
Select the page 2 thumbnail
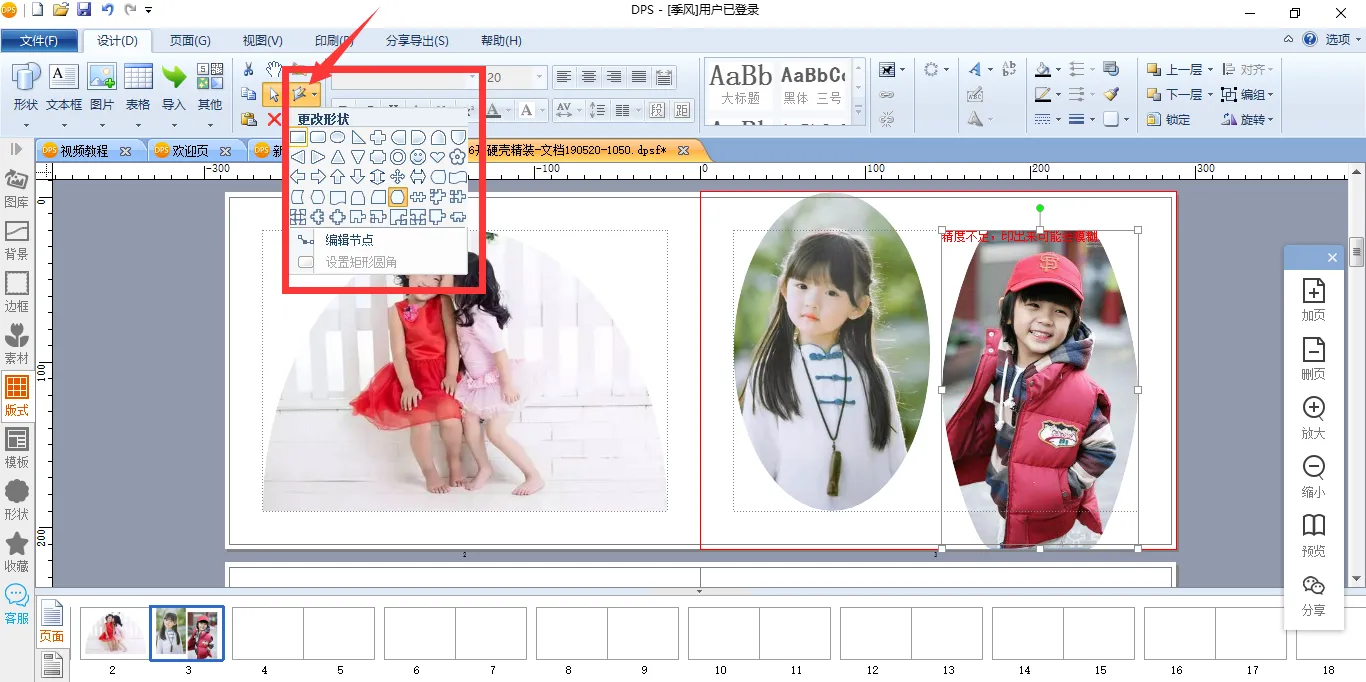(x=112, y=633)
